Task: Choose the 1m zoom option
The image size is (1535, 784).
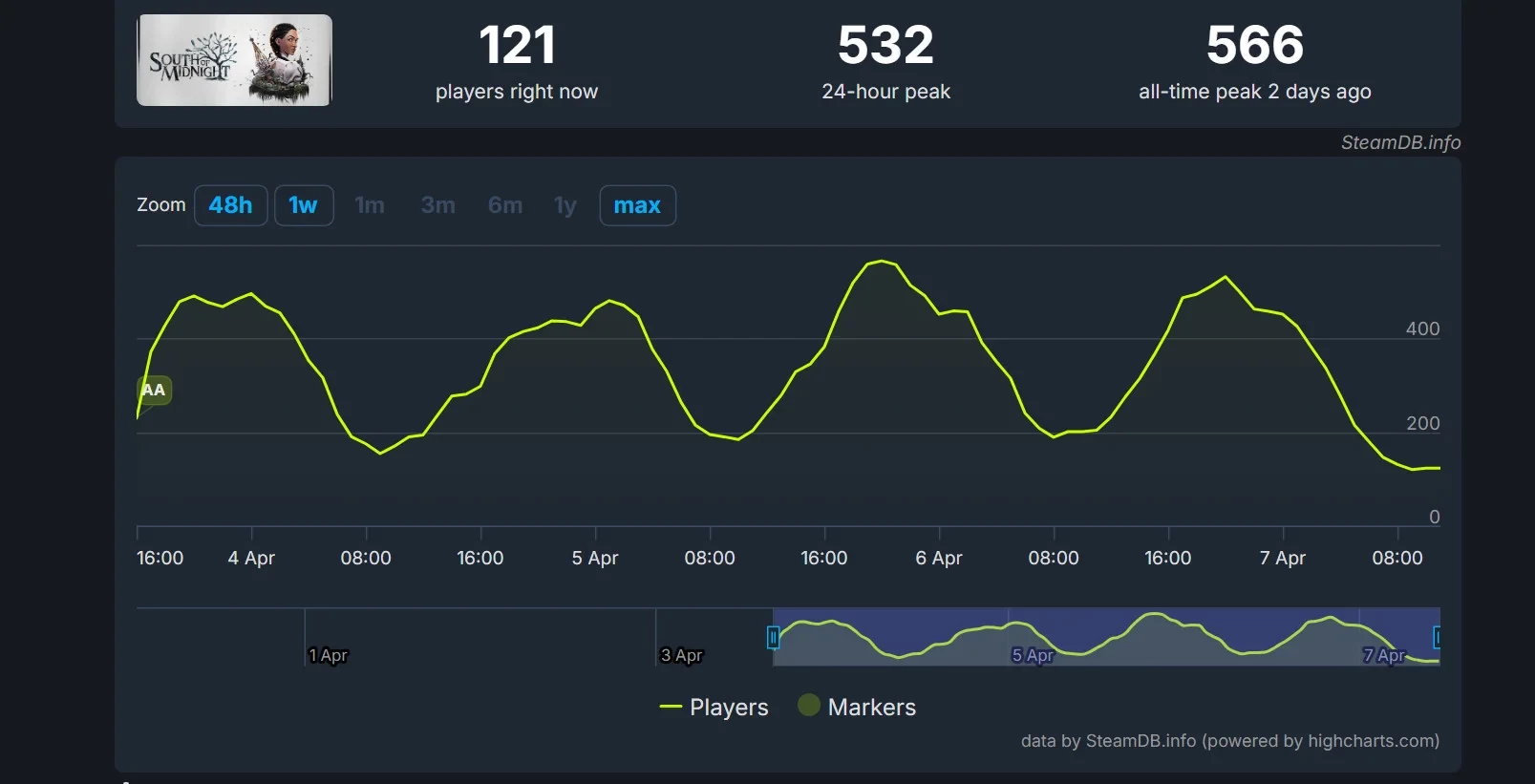Action: point(370,205)
